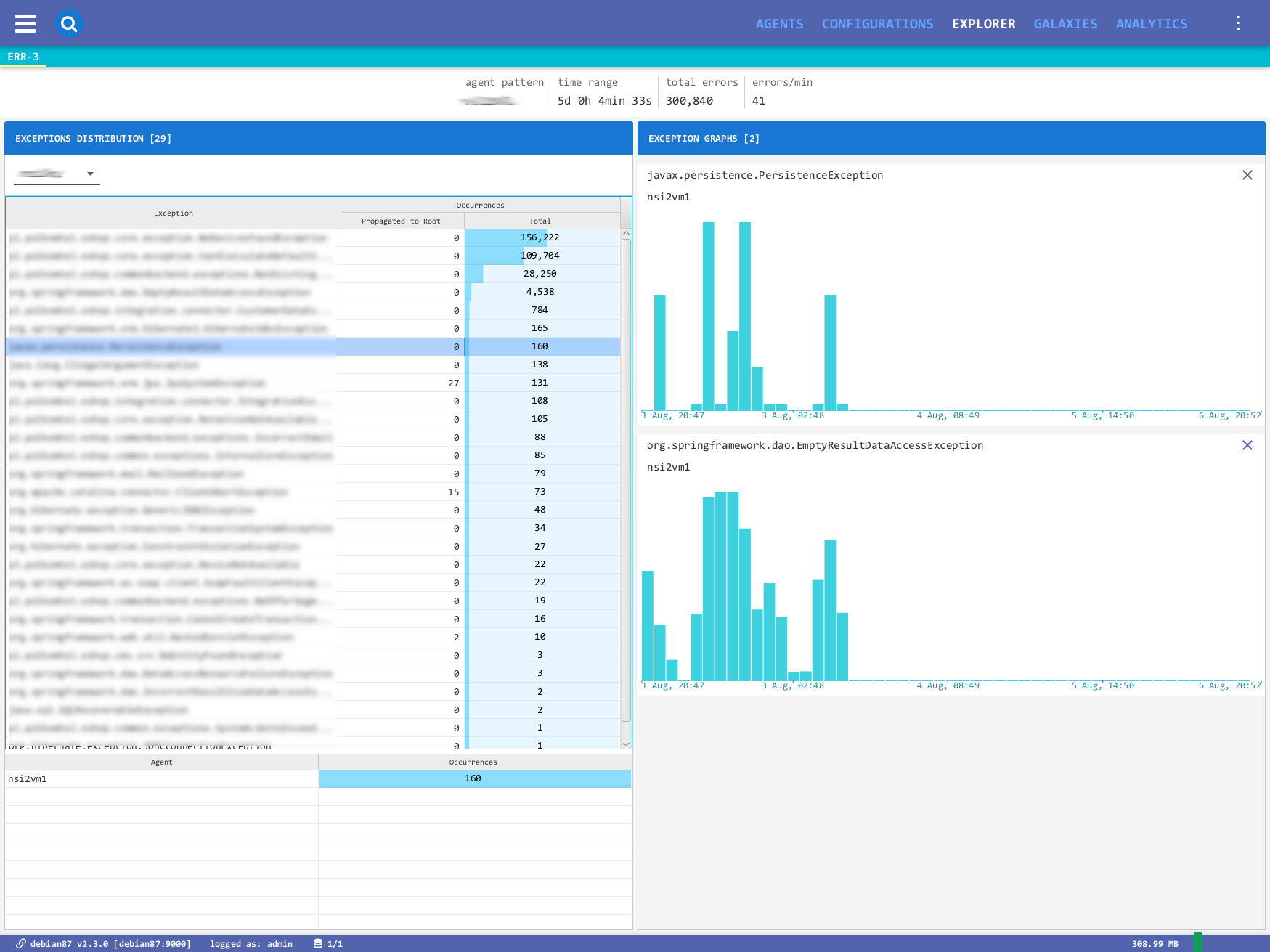Select the row with total 784
The height and width of the screenshot is (952, 1270).
point(313,310)
